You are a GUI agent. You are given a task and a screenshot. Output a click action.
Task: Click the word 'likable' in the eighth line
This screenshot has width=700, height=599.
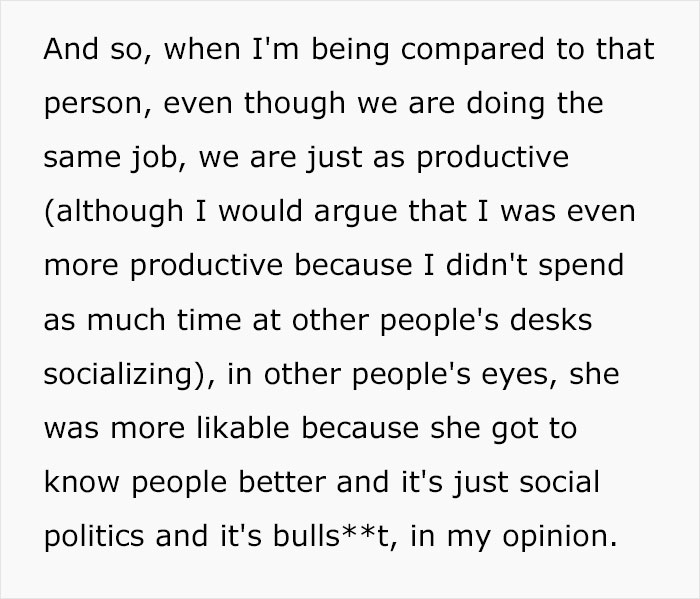click(x=243, y=427)
